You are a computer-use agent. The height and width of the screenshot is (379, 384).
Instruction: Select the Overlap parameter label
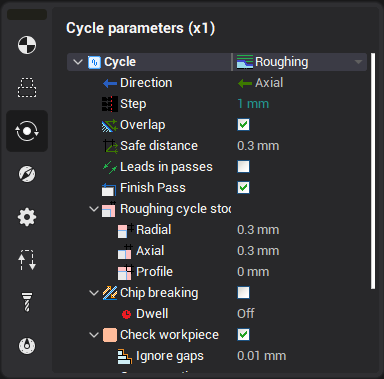142,125
